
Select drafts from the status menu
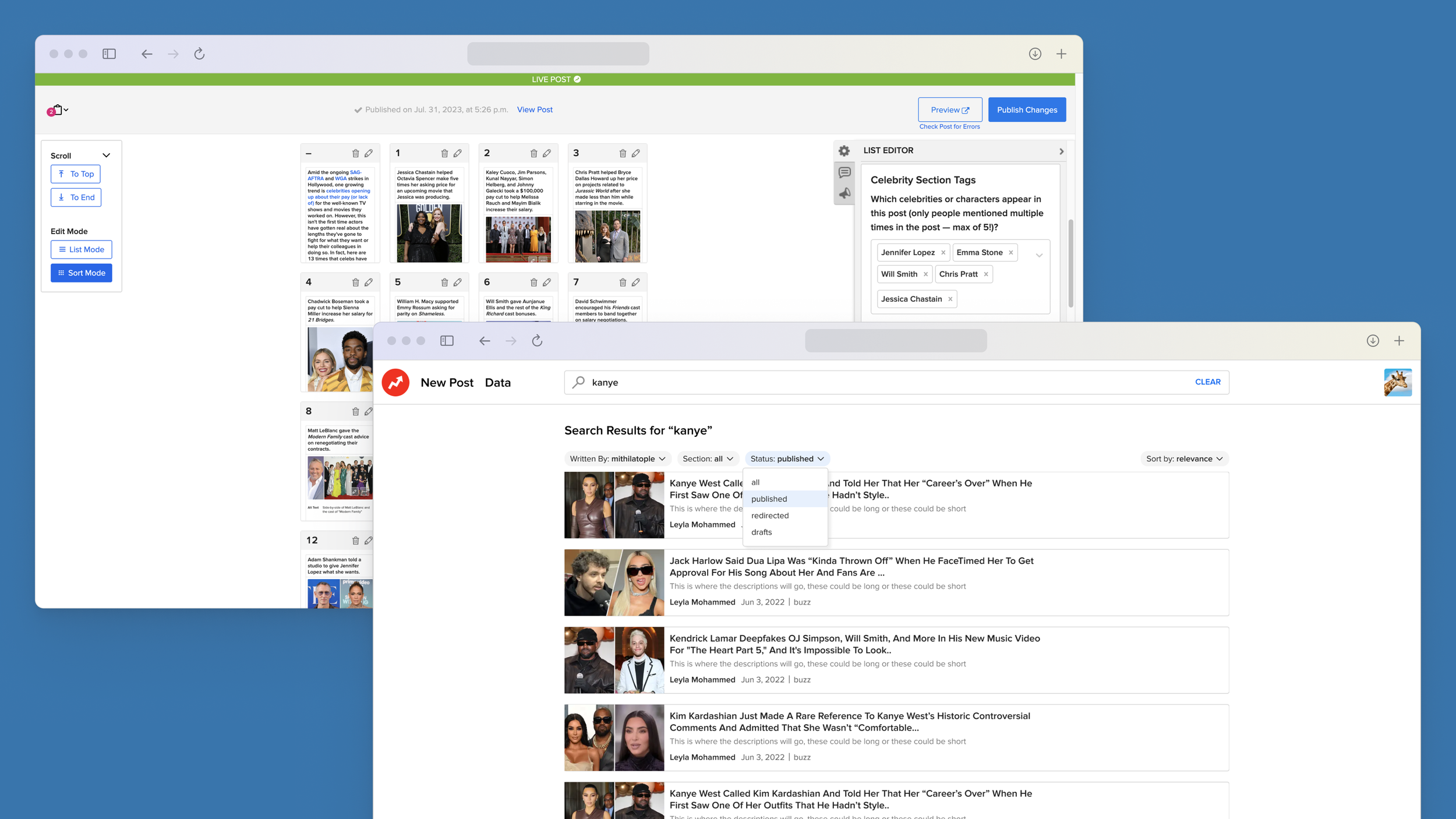pos(761,532)
